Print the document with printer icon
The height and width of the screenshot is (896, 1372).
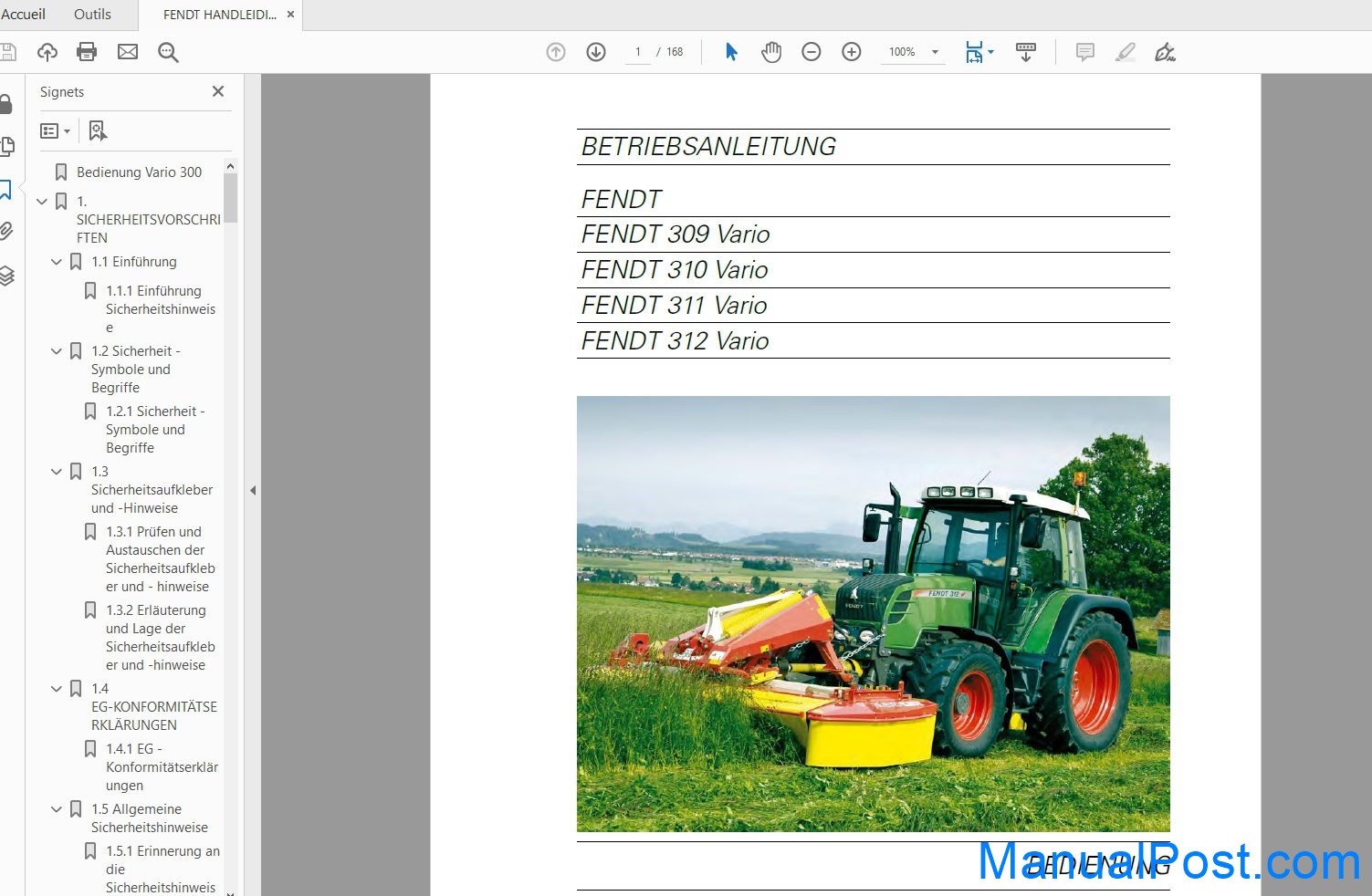pyautogui.click(x=87, y=52)
